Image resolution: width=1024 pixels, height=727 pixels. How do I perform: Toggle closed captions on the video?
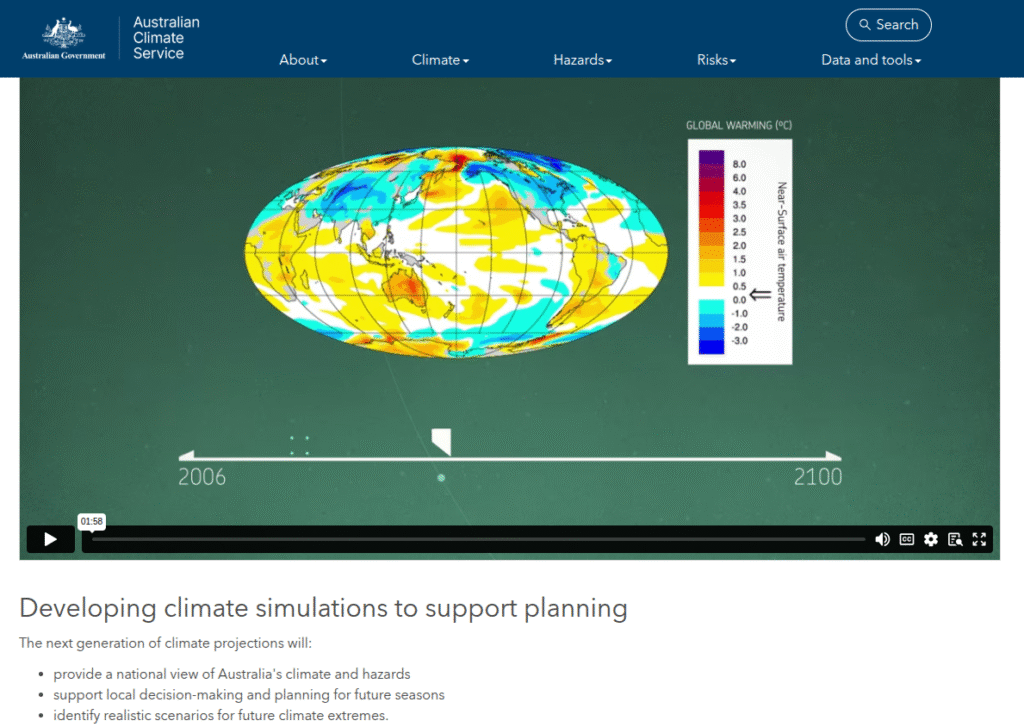906,539
